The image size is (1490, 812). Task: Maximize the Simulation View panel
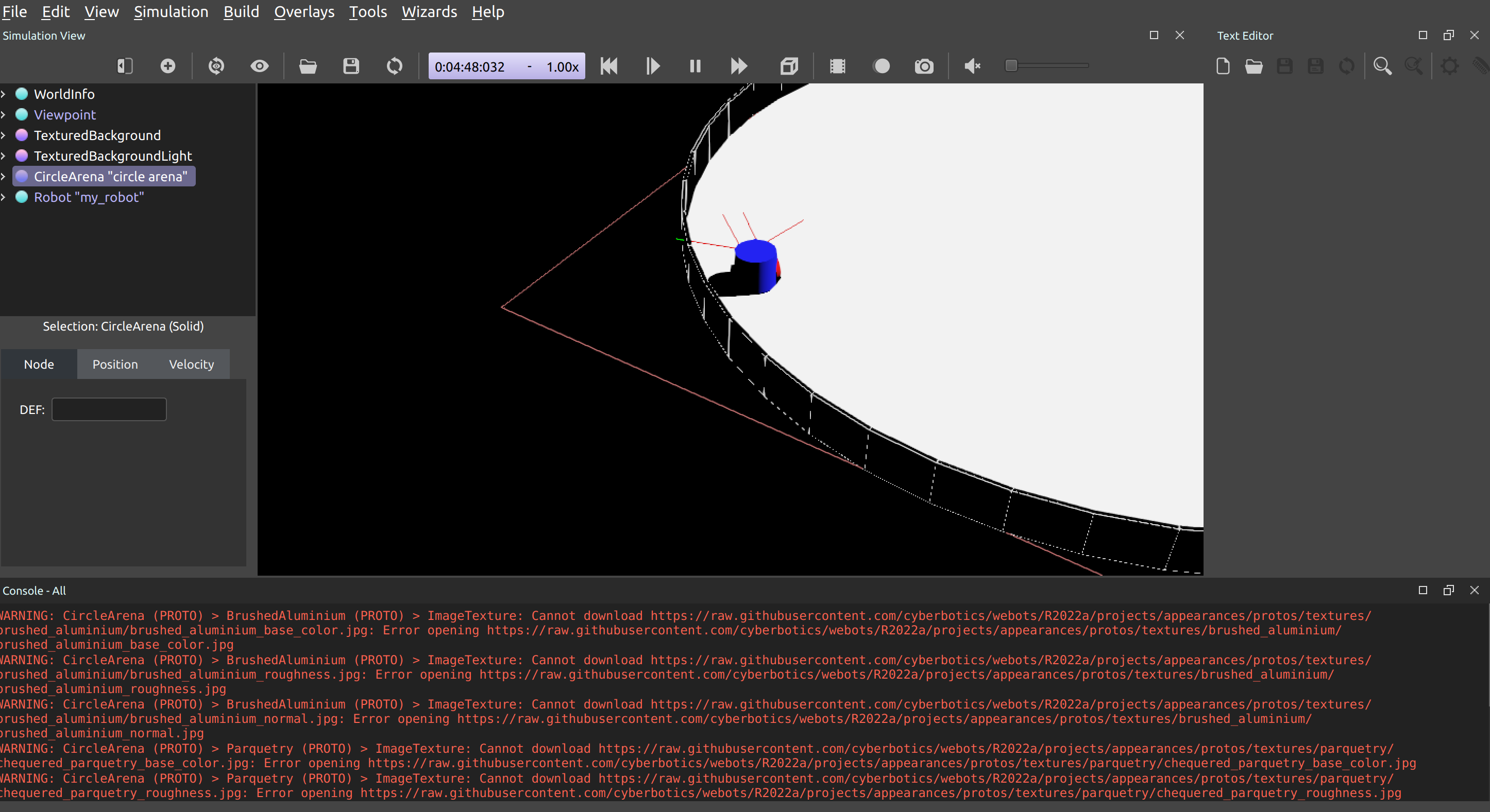1154,35
